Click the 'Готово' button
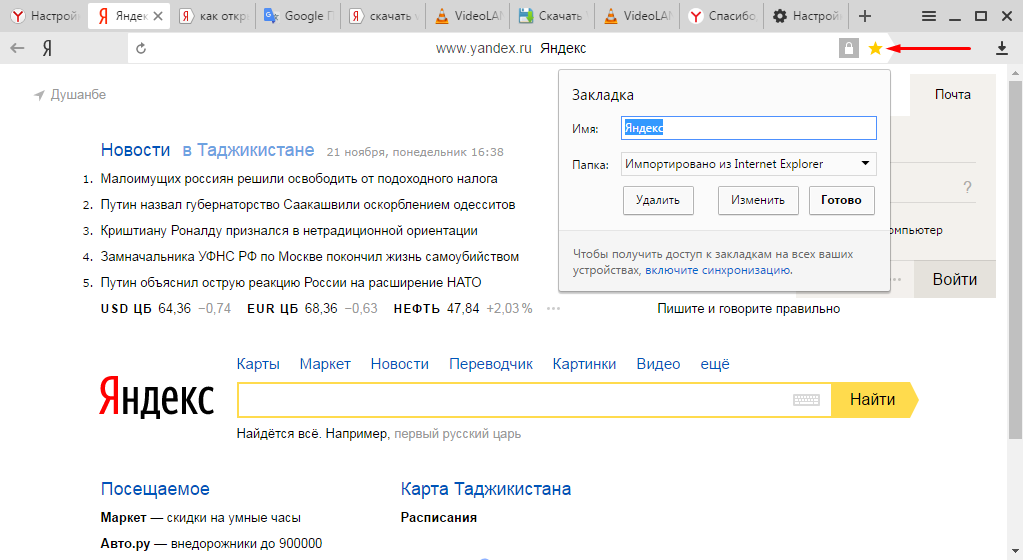This screenshot has height=560, width=1023. (x=841, y=200)
